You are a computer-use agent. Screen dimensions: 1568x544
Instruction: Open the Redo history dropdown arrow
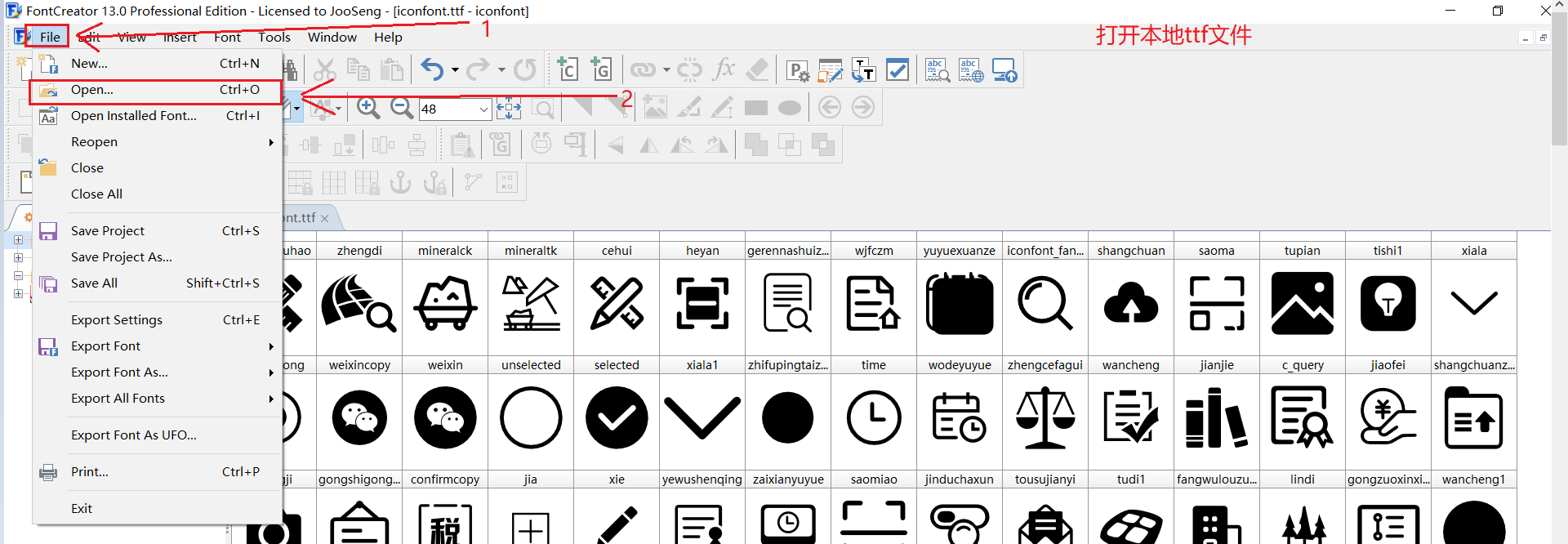point(501,70)
